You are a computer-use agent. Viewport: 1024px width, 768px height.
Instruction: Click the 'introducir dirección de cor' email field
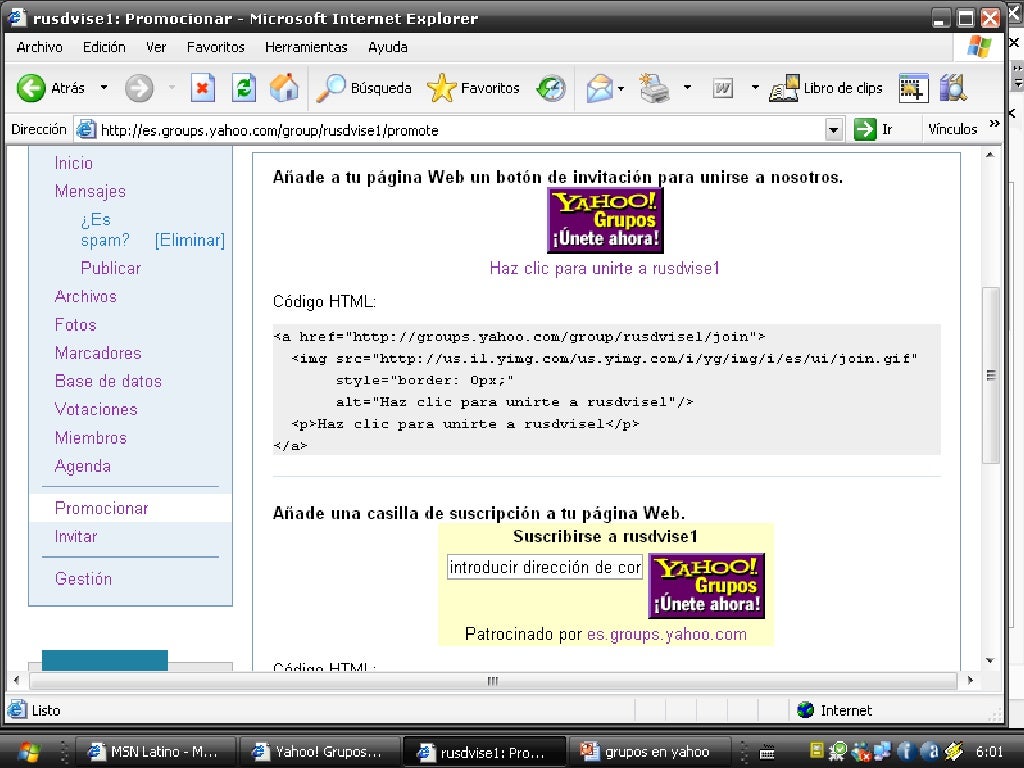coord(545,567)
